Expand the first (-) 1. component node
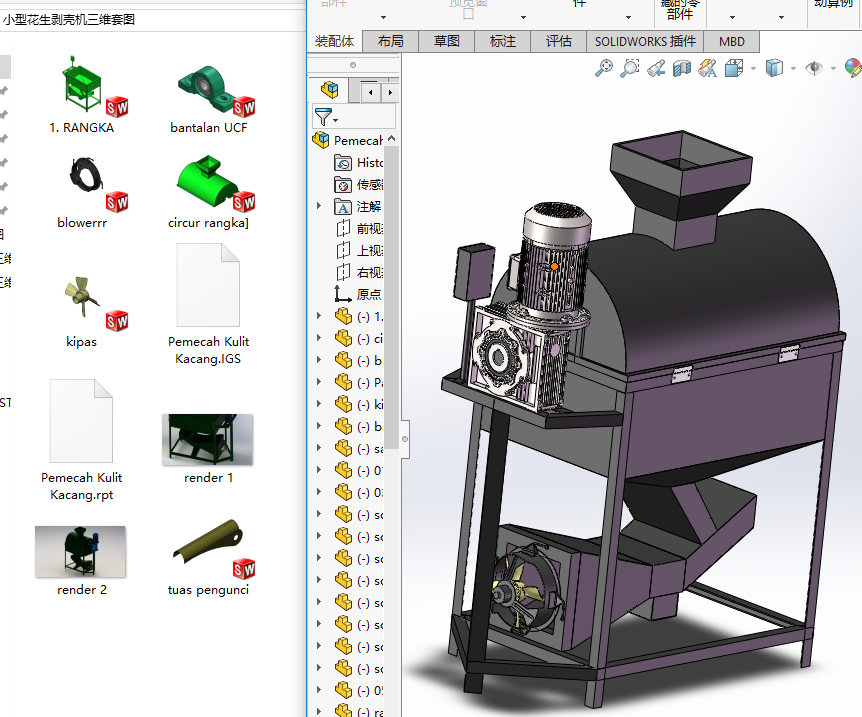 coord(319,316)
